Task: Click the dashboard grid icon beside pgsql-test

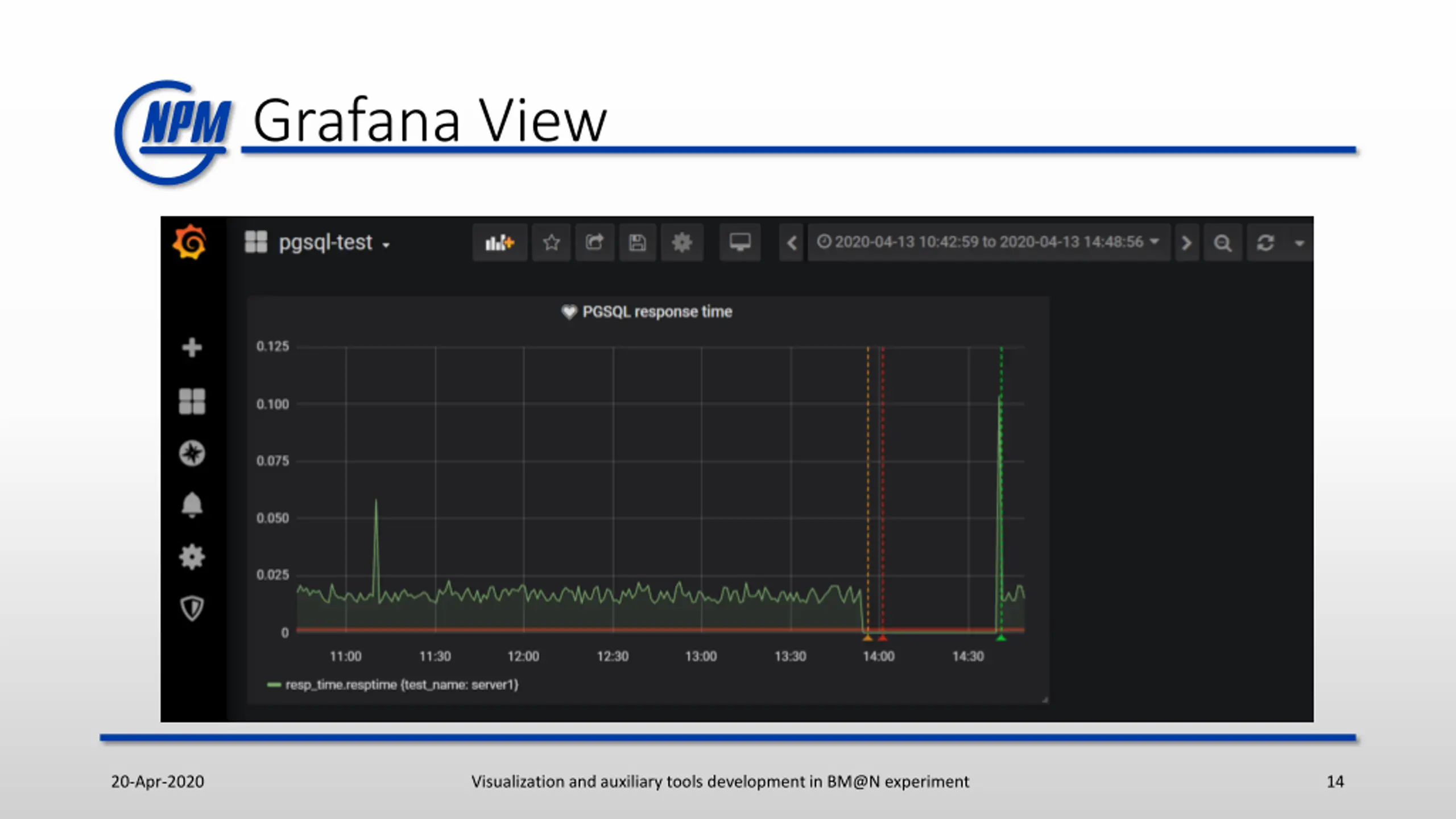Action: pyautogui.click(x=255, y=242)
